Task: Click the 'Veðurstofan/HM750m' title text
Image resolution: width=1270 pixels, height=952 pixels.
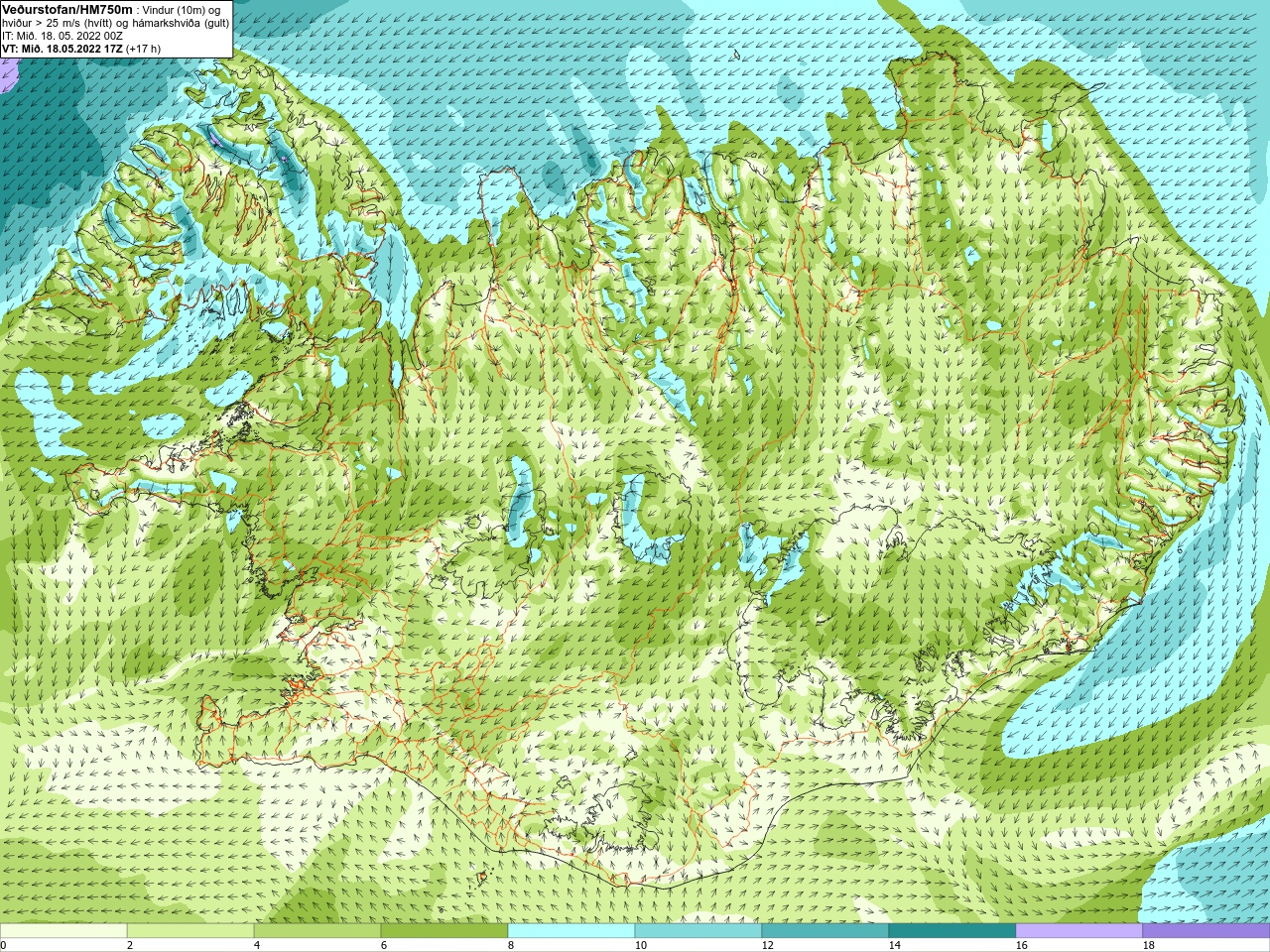Action: [x=67, y=9]
